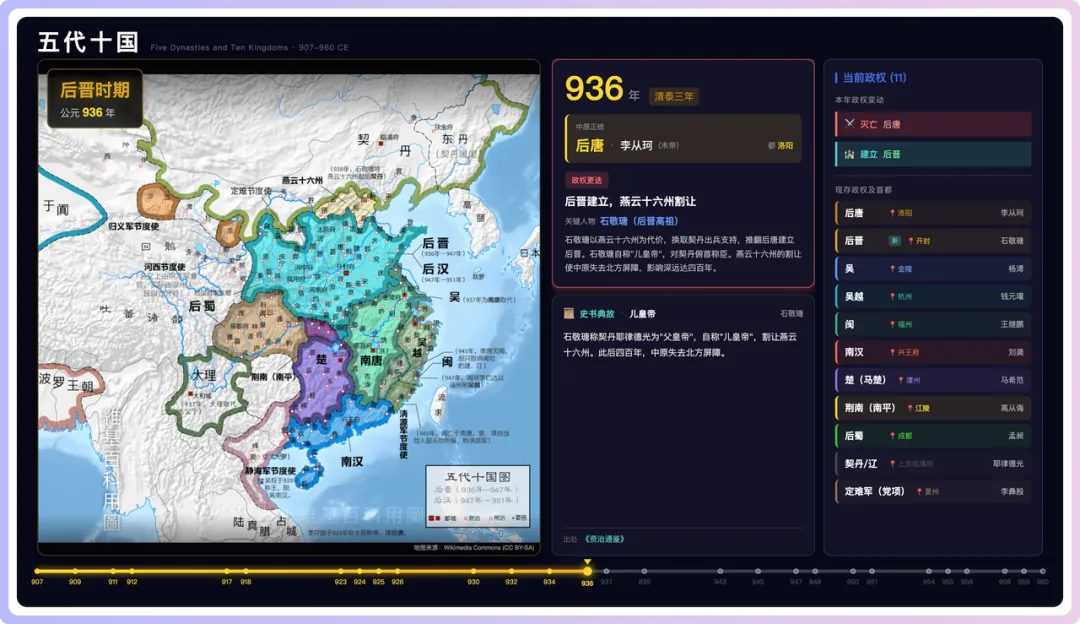The height and width of the screenshot is (624, 1080).
Task: Click ruler name 耶律德光 in the 契丹/辽 row
Action: [x=1008, y=464]
